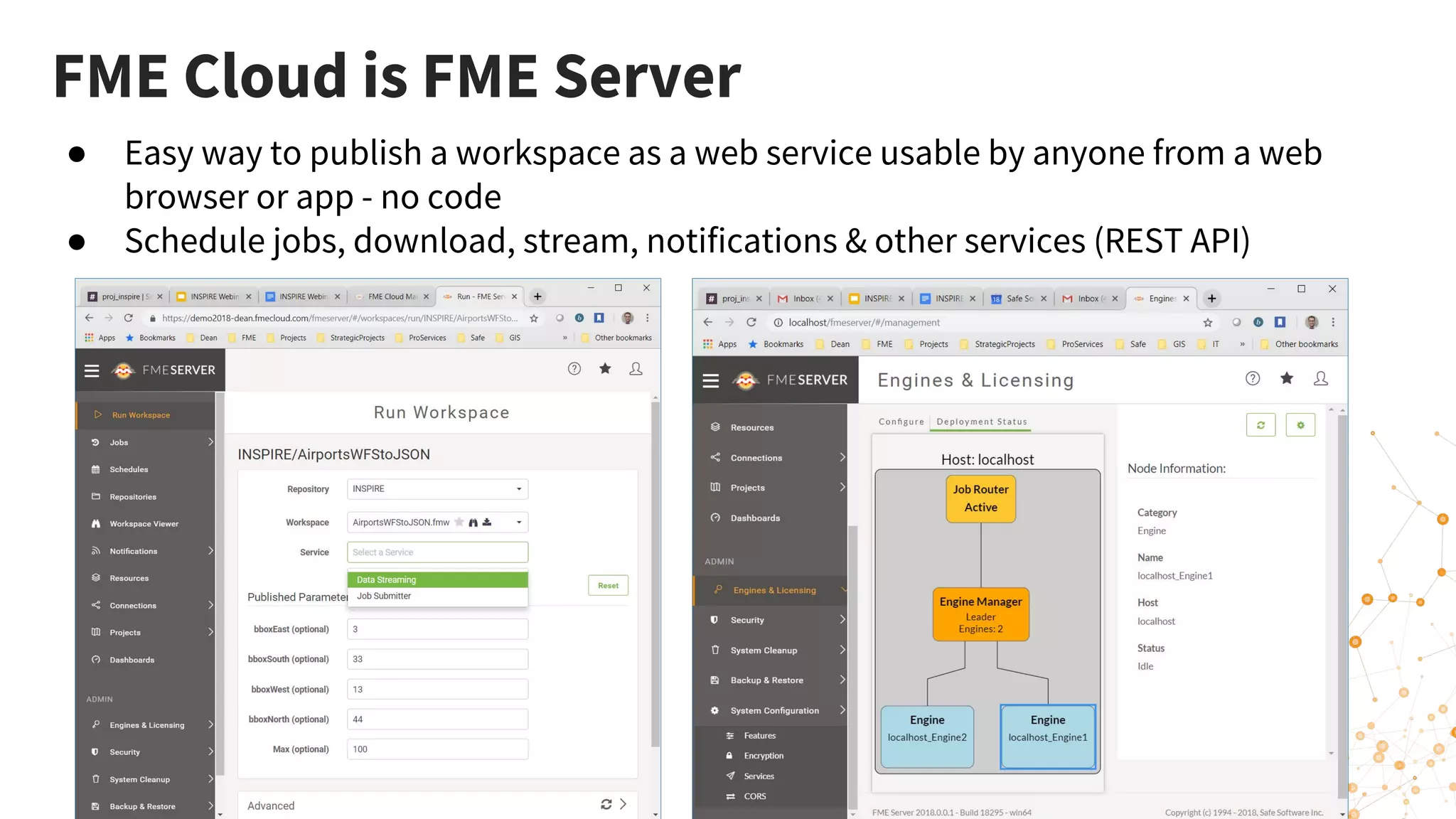1456x819 pixels.
Task: Open user account icon in Engines & Licensing window
Action: pos(1321,378)
